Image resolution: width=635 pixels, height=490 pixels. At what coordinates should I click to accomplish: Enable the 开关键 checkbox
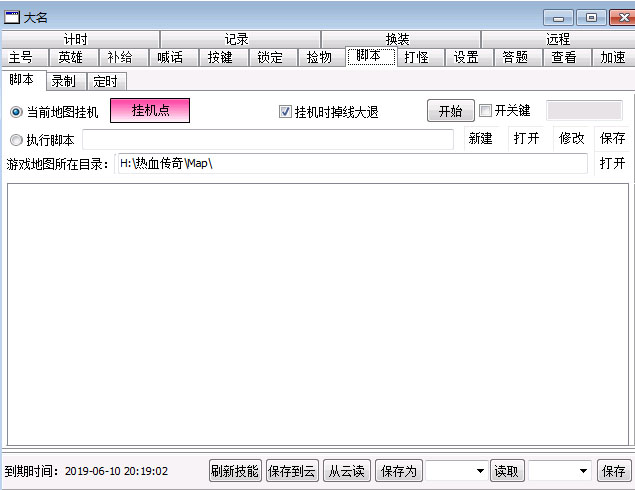tap(505, 110)
